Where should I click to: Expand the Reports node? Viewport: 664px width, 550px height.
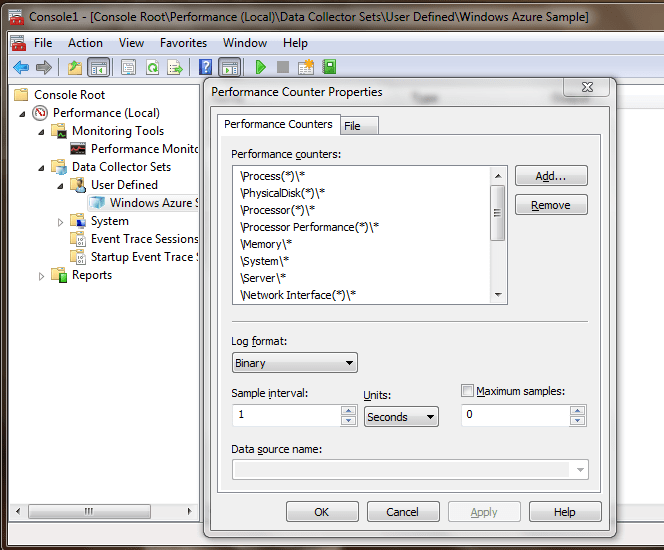pos(41,276)
